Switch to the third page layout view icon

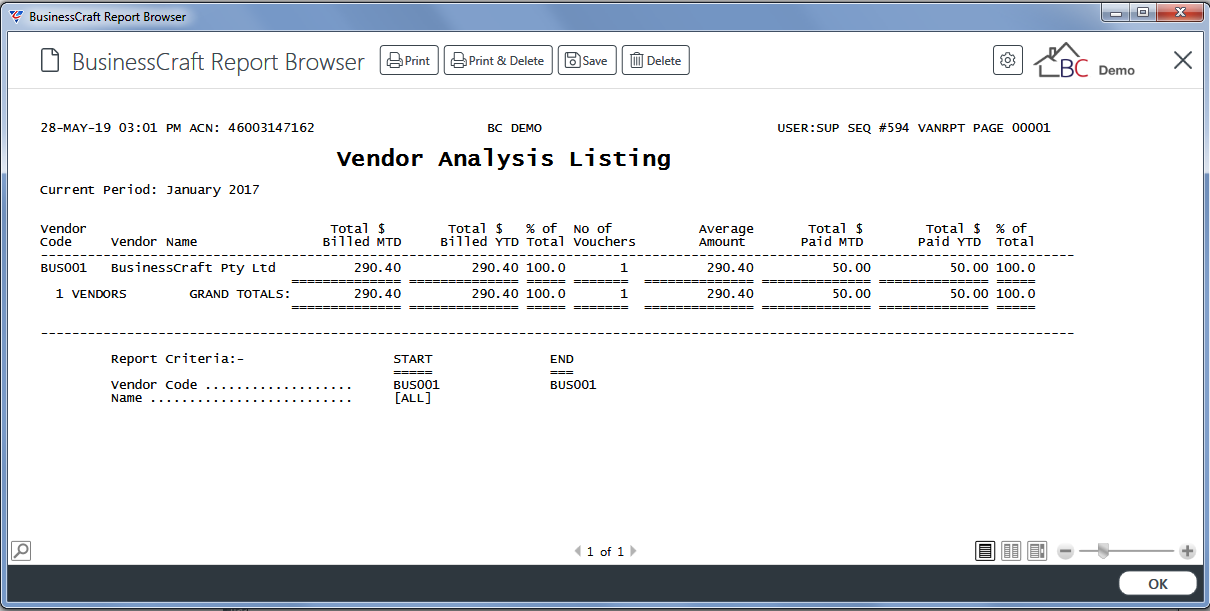click(x=1037, y=551)
